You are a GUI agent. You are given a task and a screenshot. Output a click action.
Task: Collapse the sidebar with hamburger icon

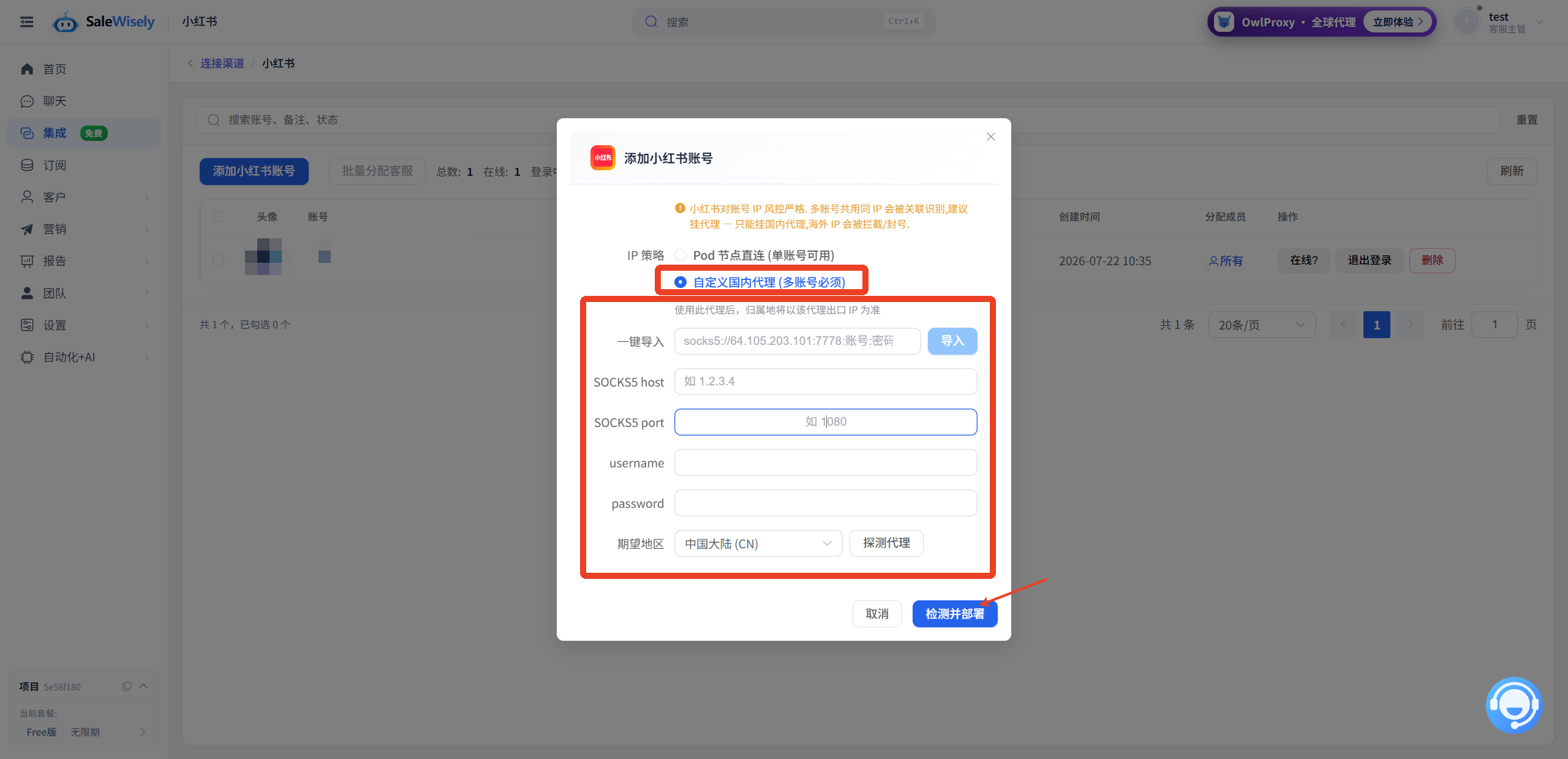[x=26, y=22]
